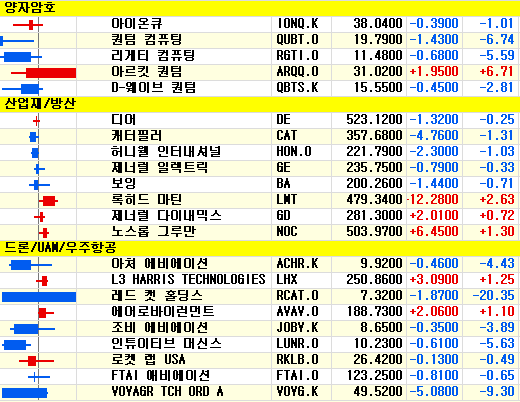Click percent change -20.35

[494, 296]
